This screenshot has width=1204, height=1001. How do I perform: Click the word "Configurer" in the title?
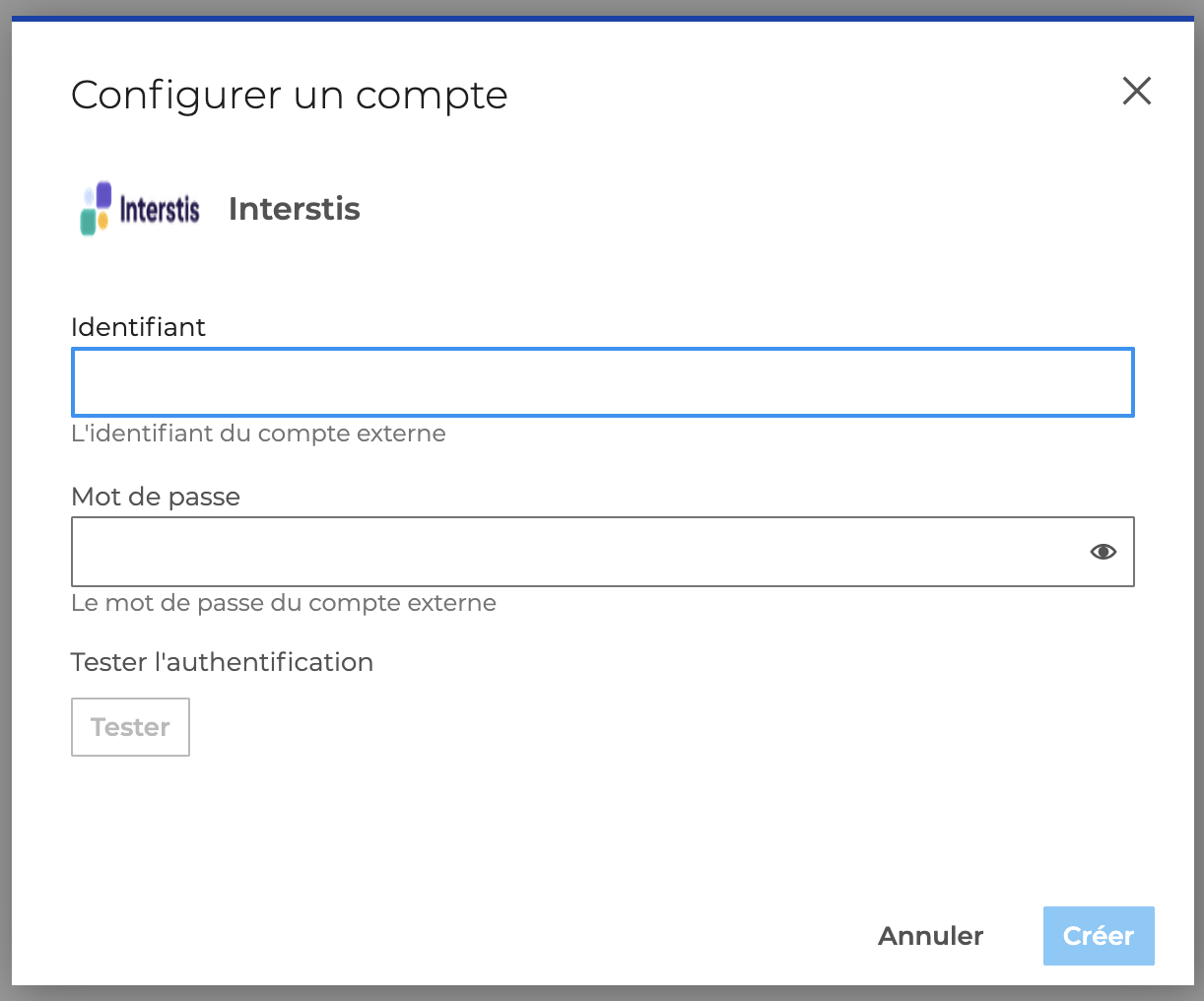coord(176,96)
